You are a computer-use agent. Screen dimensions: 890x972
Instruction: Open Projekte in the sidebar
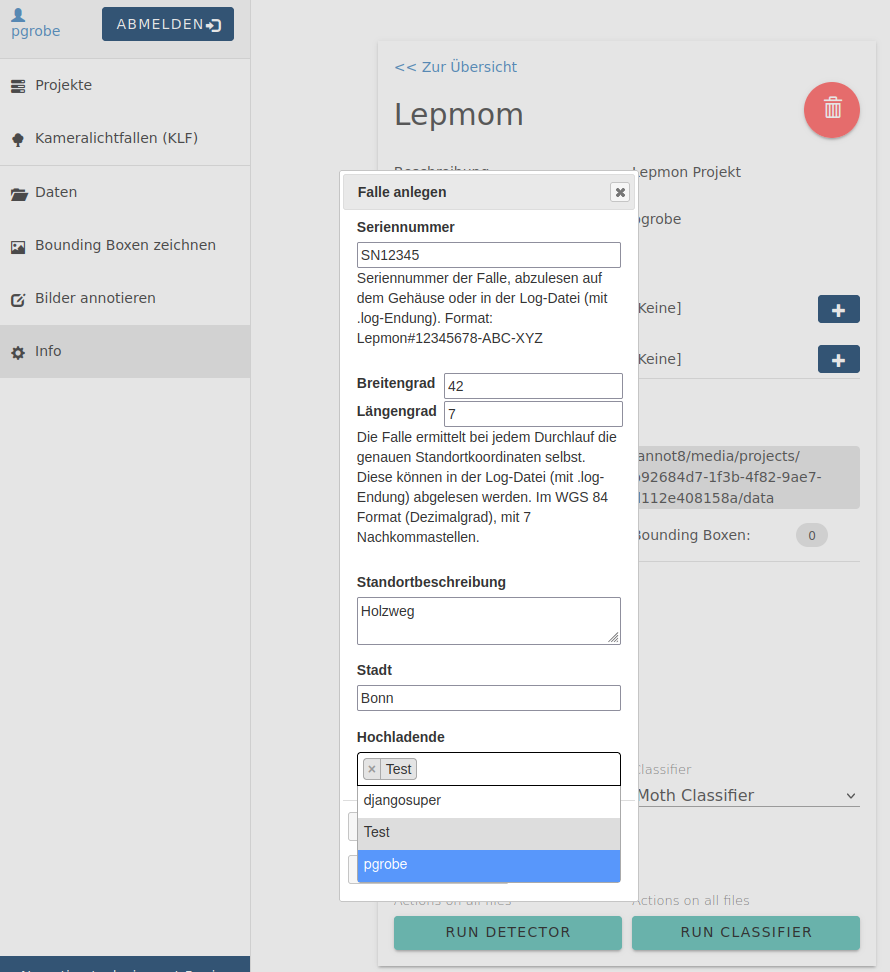pos(63,85)
